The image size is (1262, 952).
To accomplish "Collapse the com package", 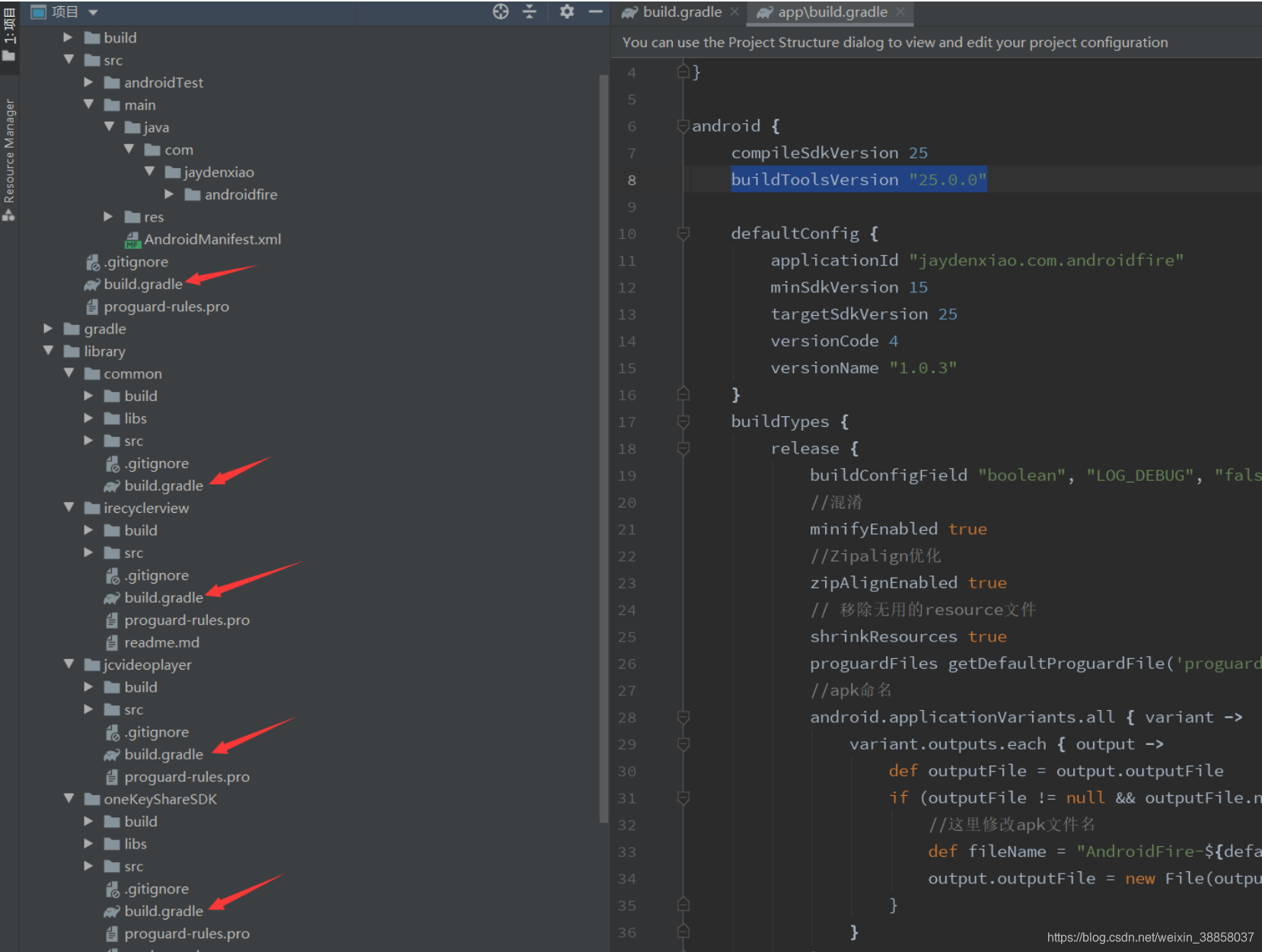I will pos(129,149).
